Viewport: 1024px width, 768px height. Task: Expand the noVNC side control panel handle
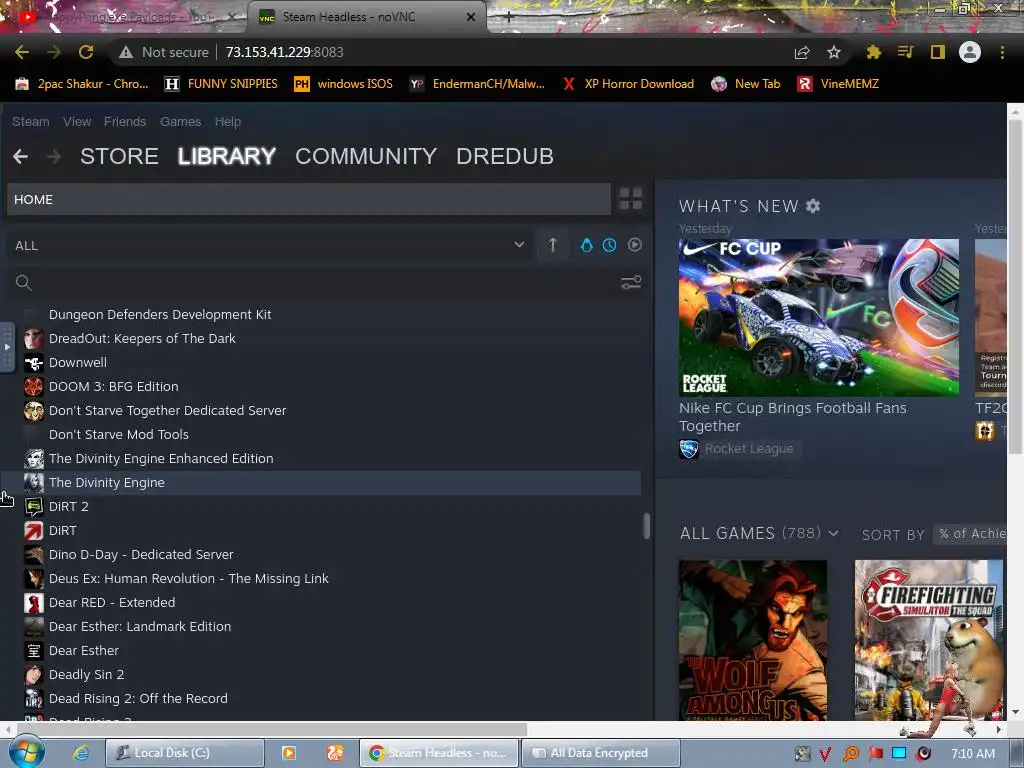point(7,347)
